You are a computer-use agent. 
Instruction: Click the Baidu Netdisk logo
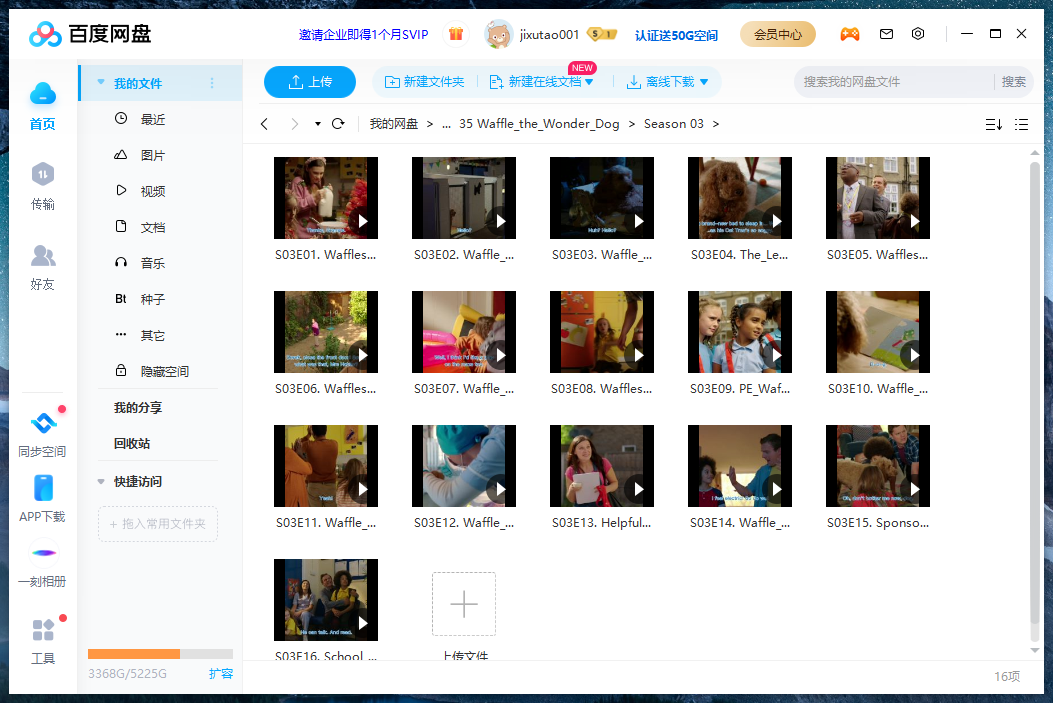91,34
